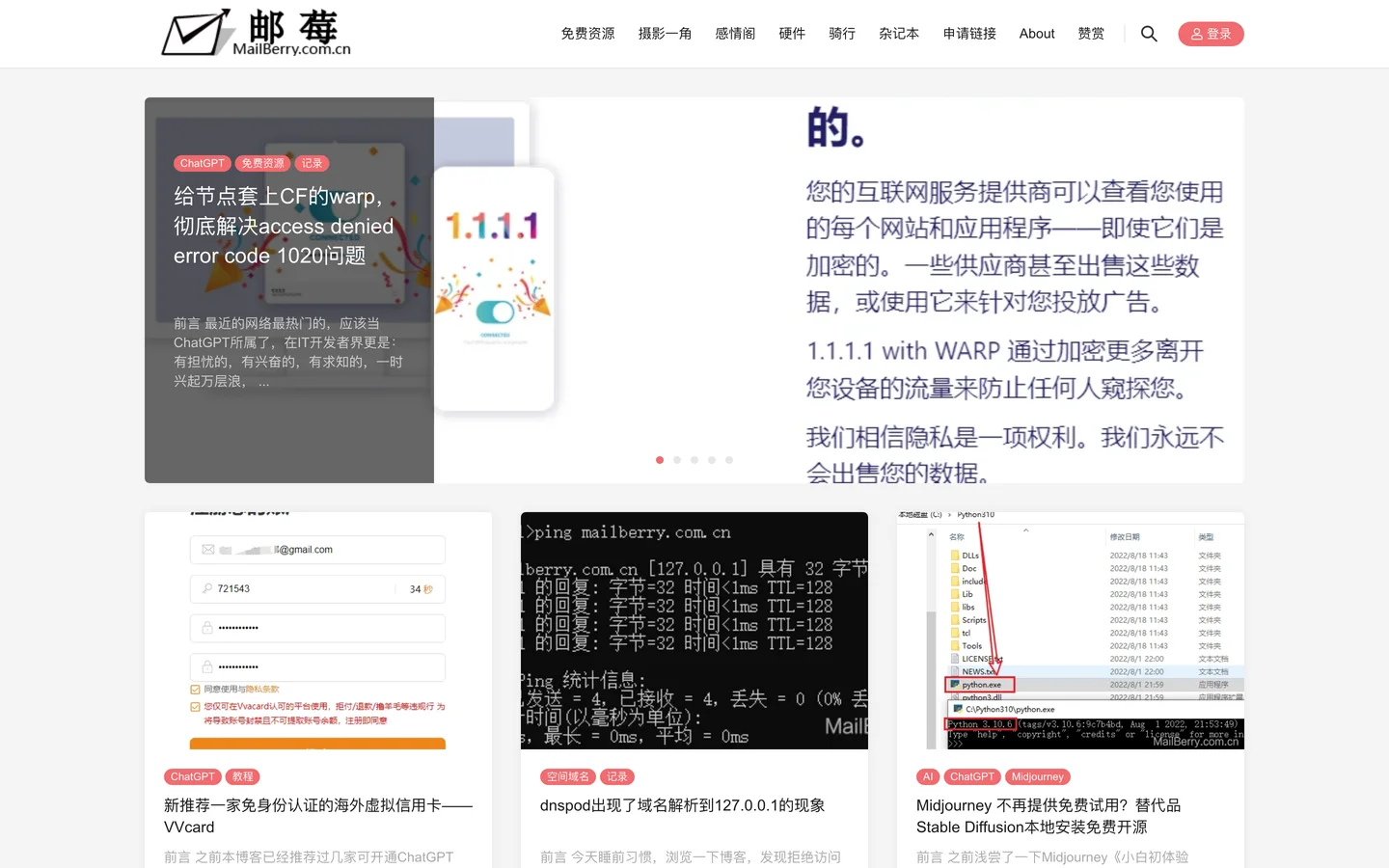Click the red 登录 login button
Image resolution: width=1389 pixels, height=868 pixels.
[x=1211, y=34]
